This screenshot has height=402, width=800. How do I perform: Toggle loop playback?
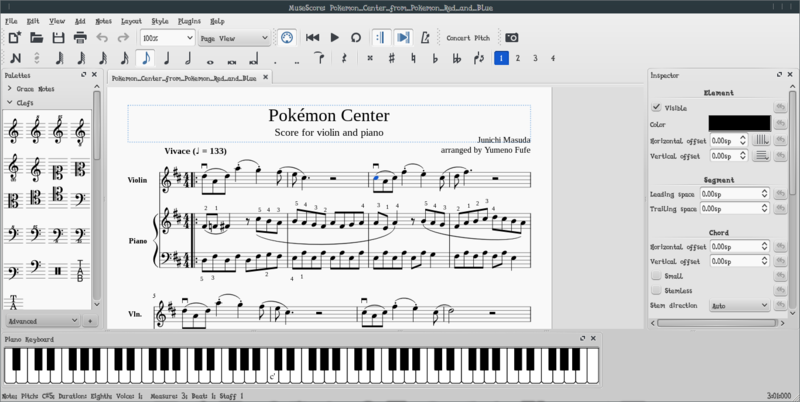click(x=356, y=37)
